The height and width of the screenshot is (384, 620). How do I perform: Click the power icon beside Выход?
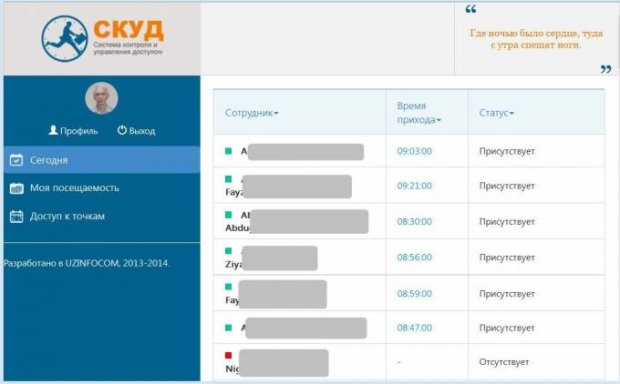click(122, 130)
